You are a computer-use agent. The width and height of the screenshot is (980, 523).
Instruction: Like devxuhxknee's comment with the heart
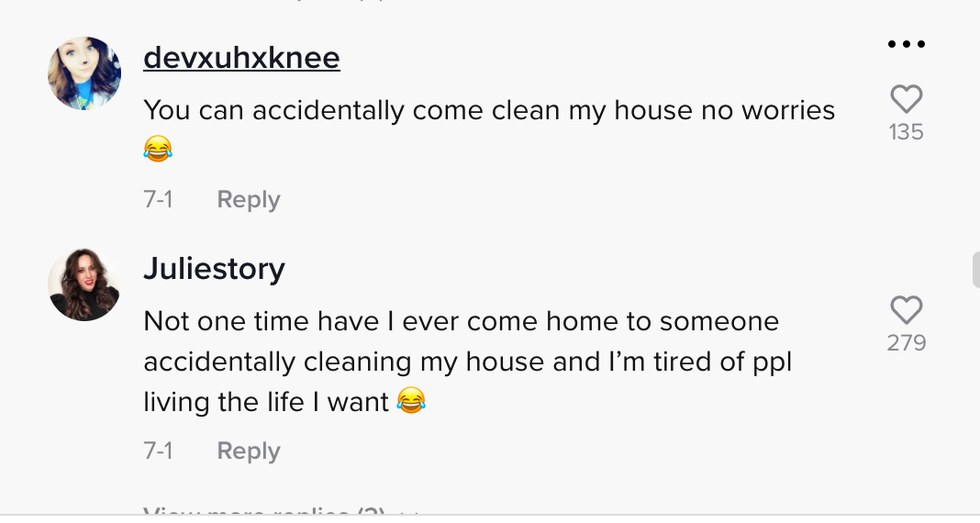(x=906, y=99)
